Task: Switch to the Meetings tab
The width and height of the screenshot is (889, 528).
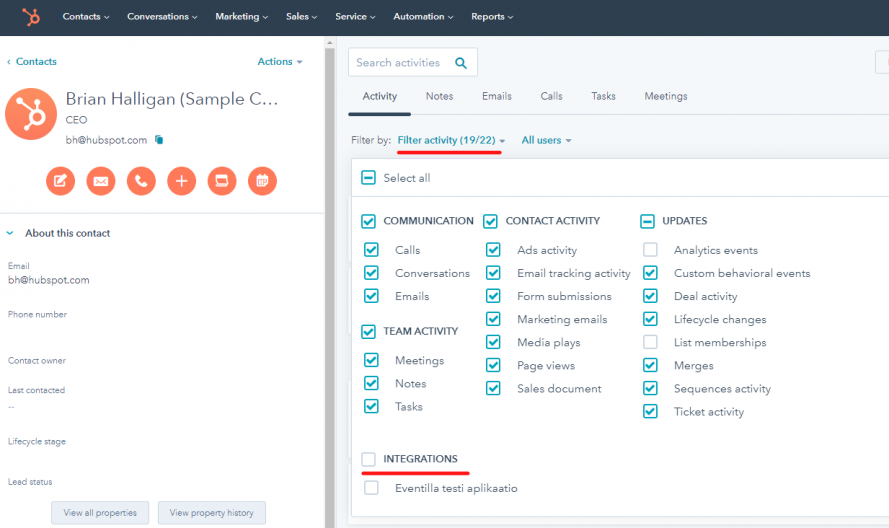Action: pyautogui.click(x=666, y=96)
